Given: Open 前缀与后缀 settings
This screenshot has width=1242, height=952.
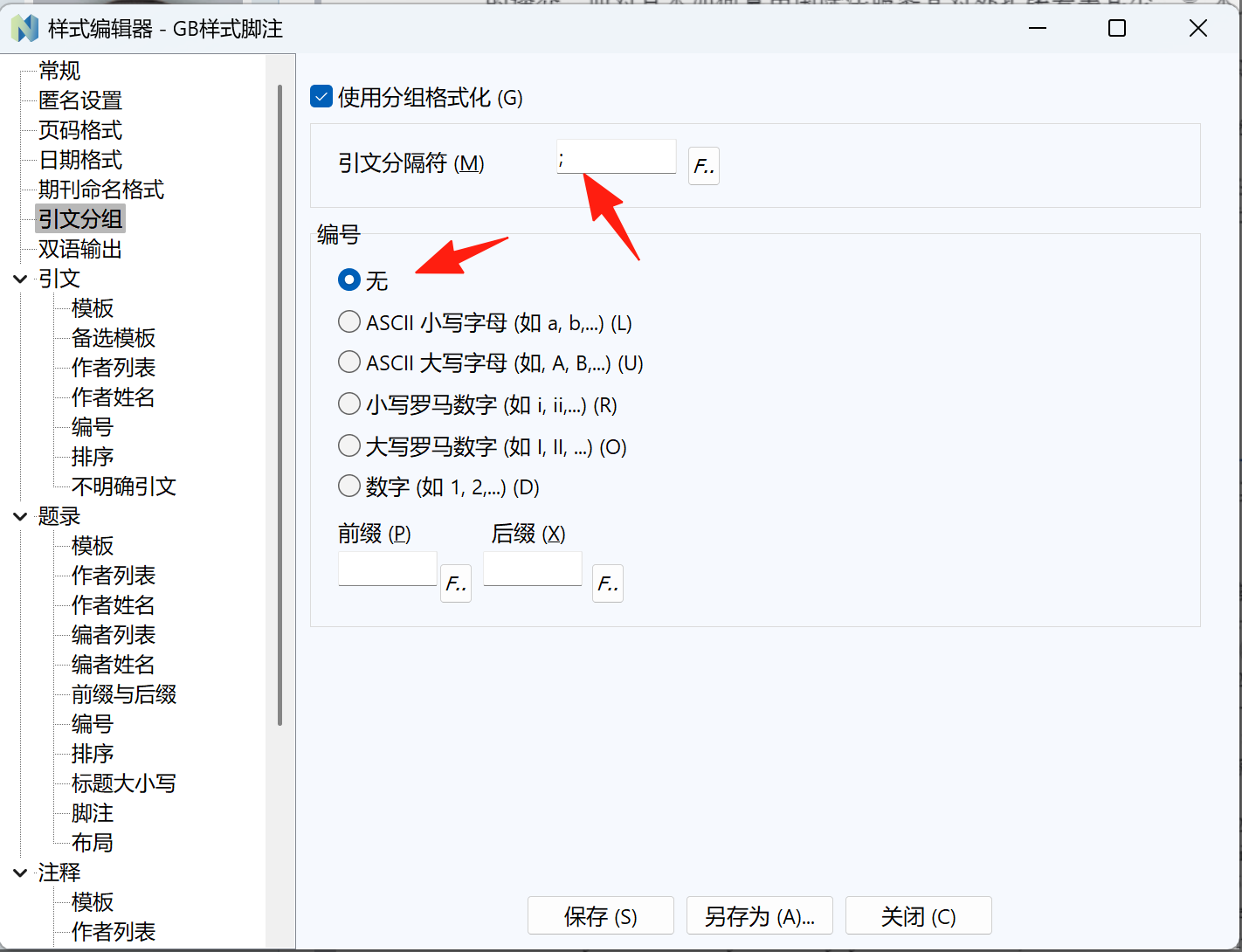Looking at the screenshot, I should point(124,694).
